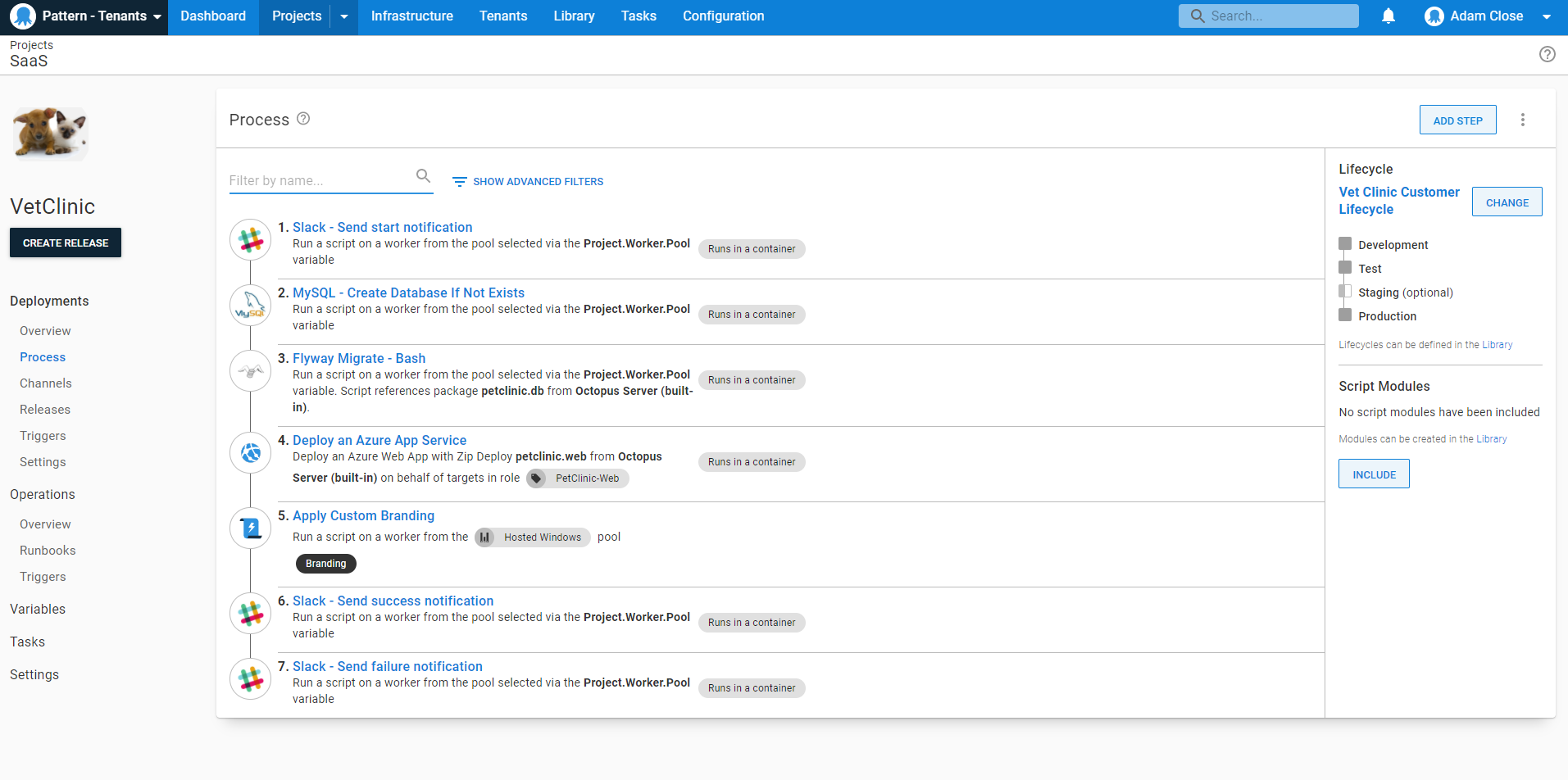Click the Add Step button
The image size is (1568, 780).
(1457, 120)
